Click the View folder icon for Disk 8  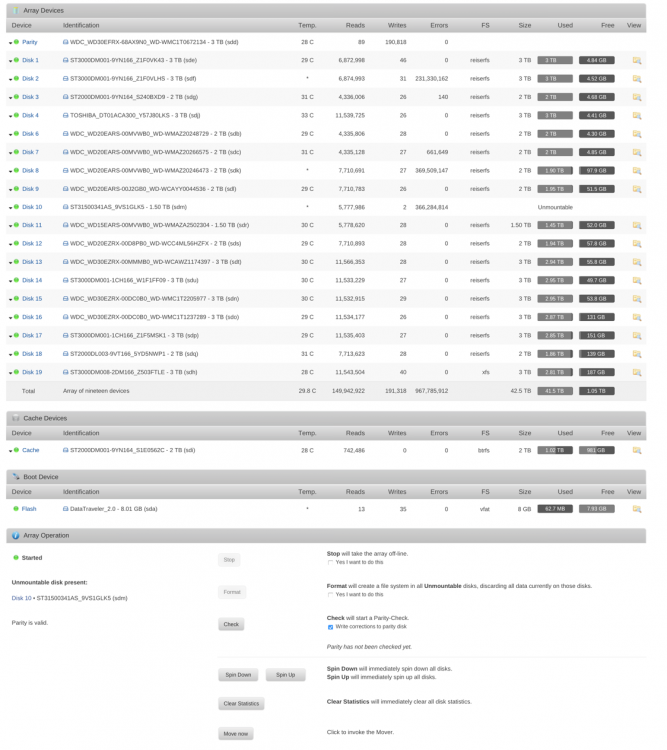click(637, 170)
